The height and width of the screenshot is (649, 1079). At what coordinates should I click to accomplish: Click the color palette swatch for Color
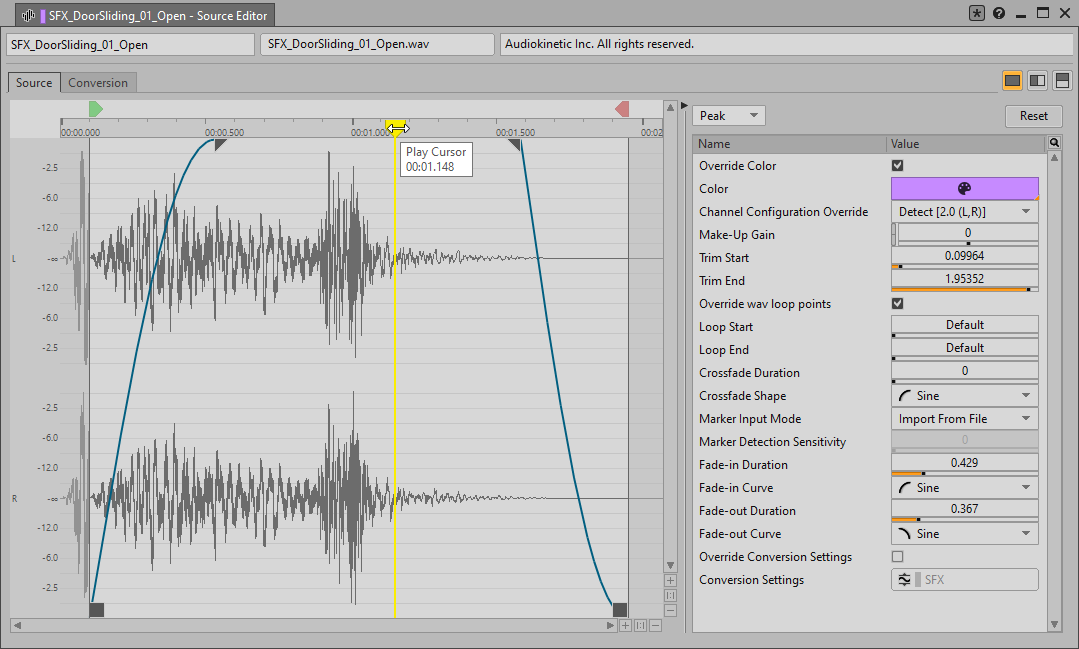(964, 189)
